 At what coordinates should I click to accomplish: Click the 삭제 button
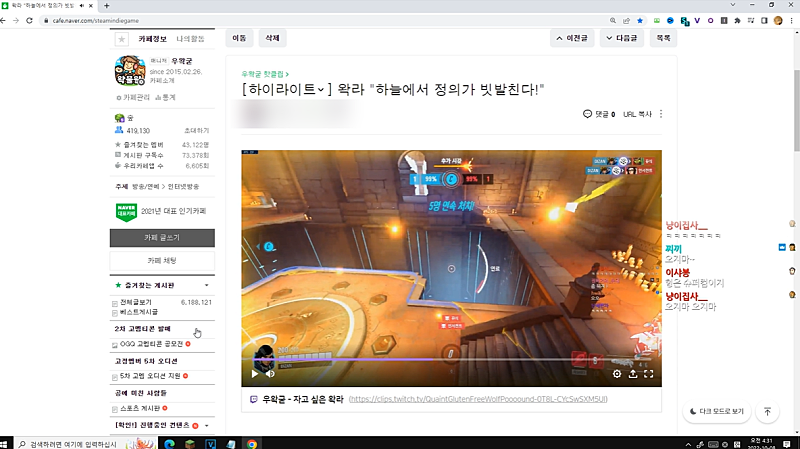pyautogui.click(x=272, y=38)
